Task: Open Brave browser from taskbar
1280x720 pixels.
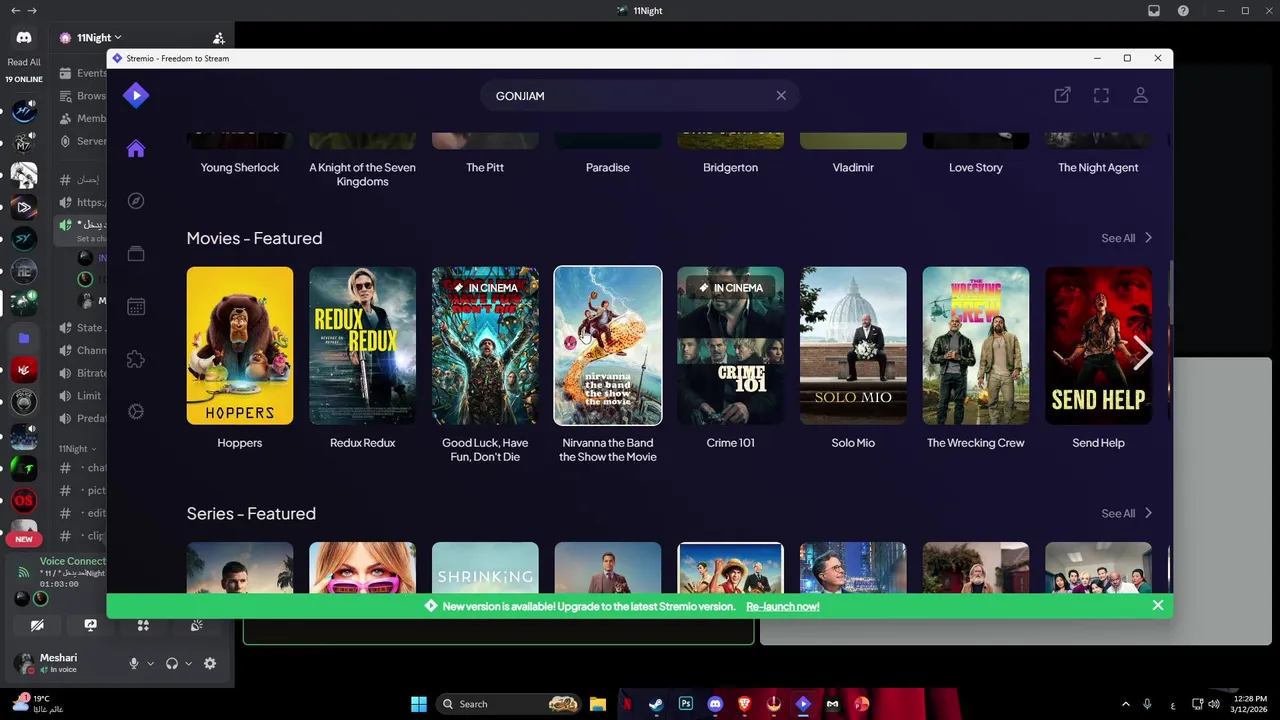Action: (x=744, y=704)
